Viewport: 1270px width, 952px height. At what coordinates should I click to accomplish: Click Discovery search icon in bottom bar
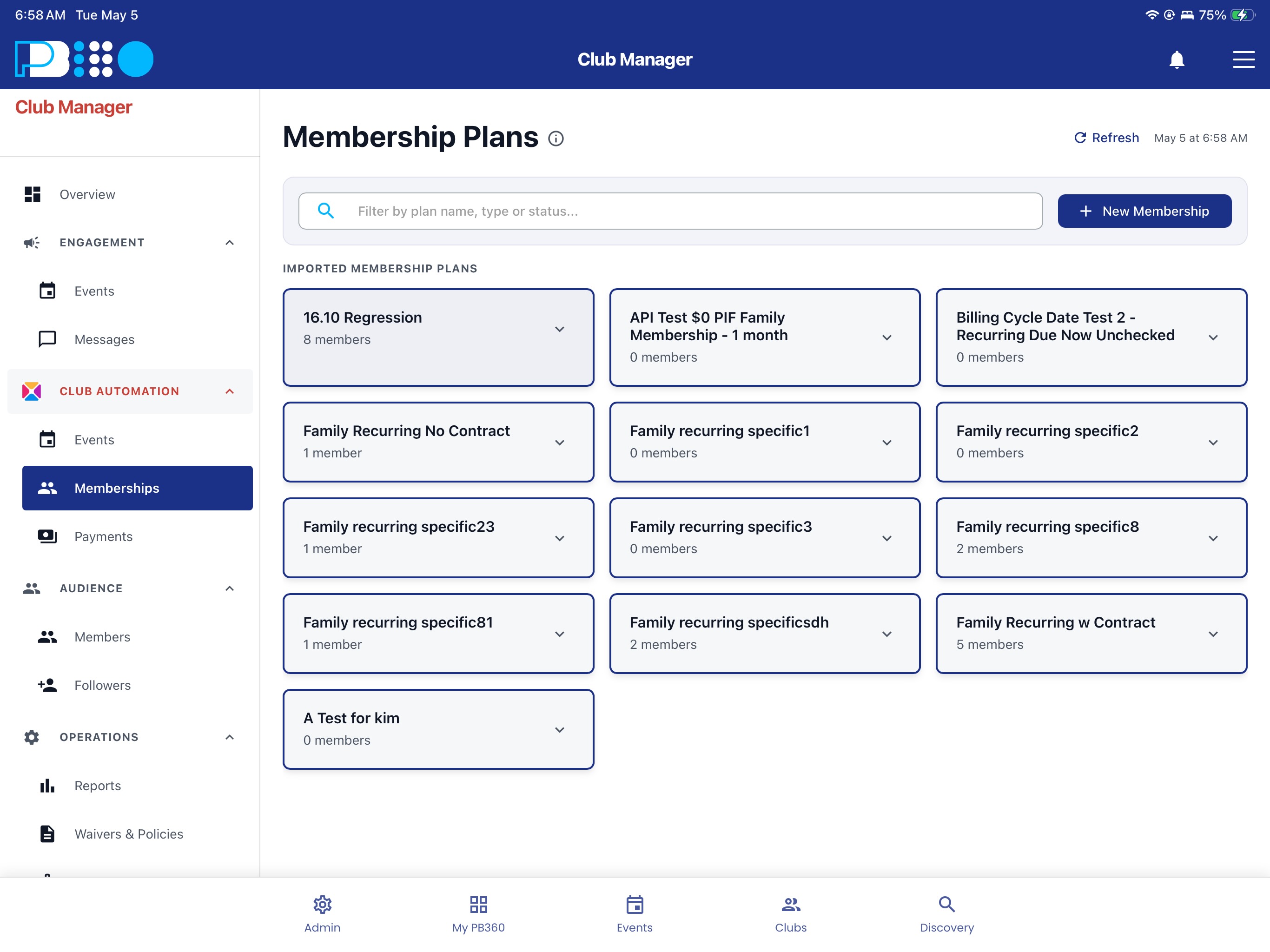[x=947, y=904]
